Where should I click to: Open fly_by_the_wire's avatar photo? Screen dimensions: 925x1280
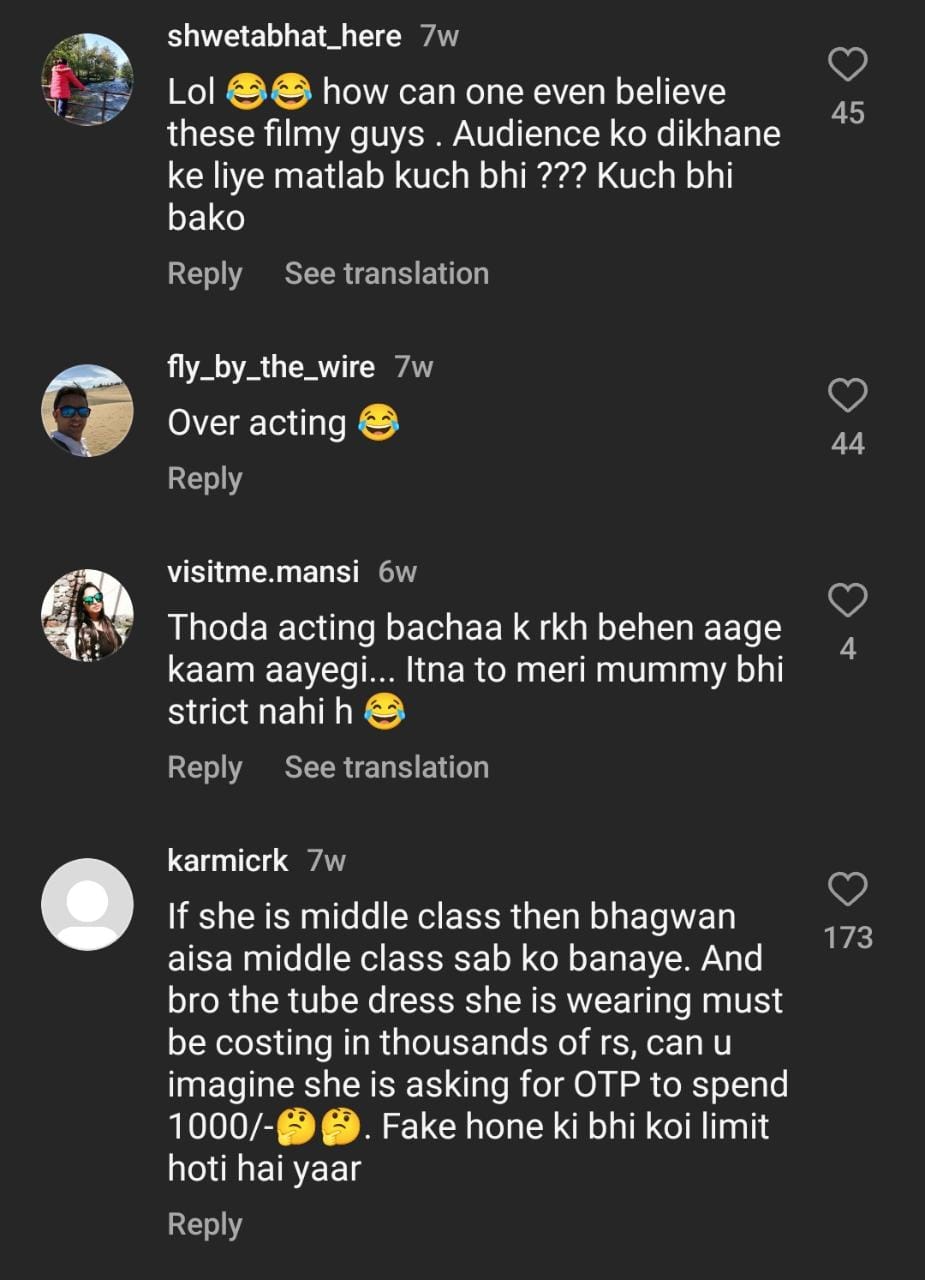tap(87, 410)
